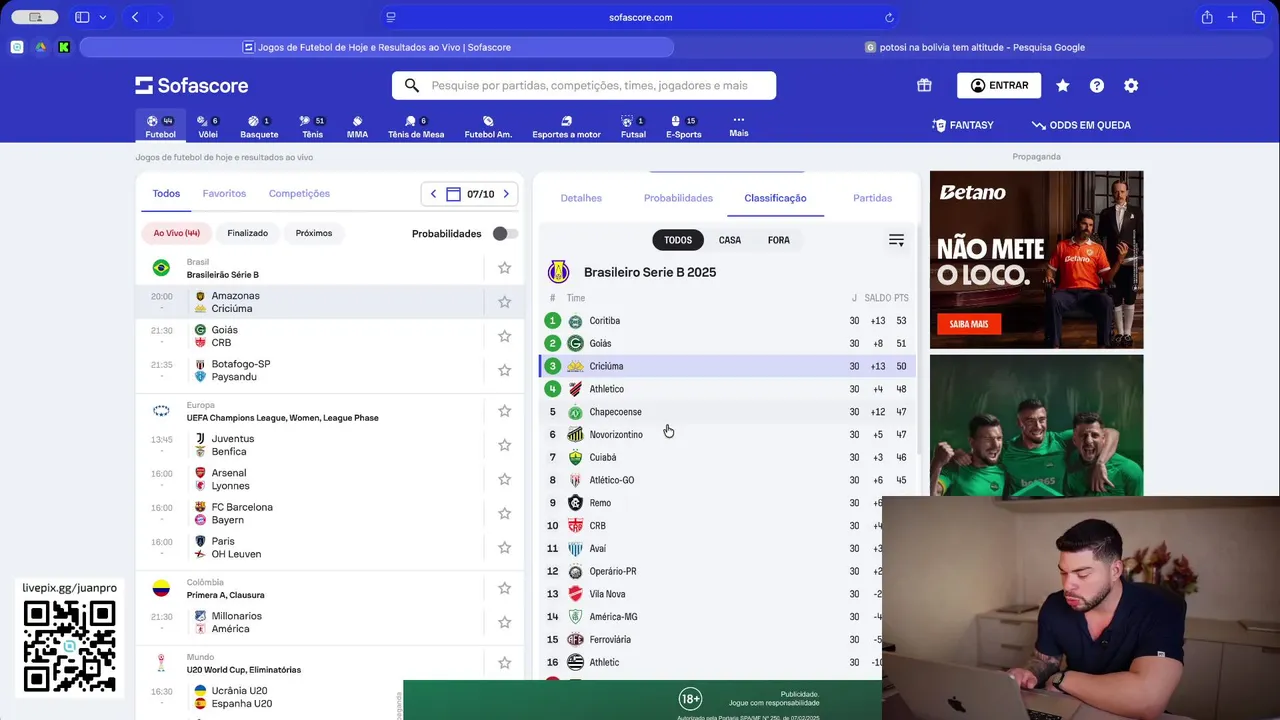This screenshot has width=1280, height=720.
Task: Open the Probabilidades tab in match panel
Action: click(678, 198)
